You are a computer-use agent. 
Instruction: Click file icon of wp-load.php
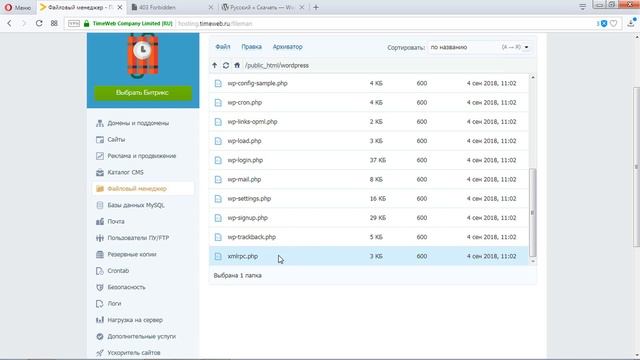point(218,141)
